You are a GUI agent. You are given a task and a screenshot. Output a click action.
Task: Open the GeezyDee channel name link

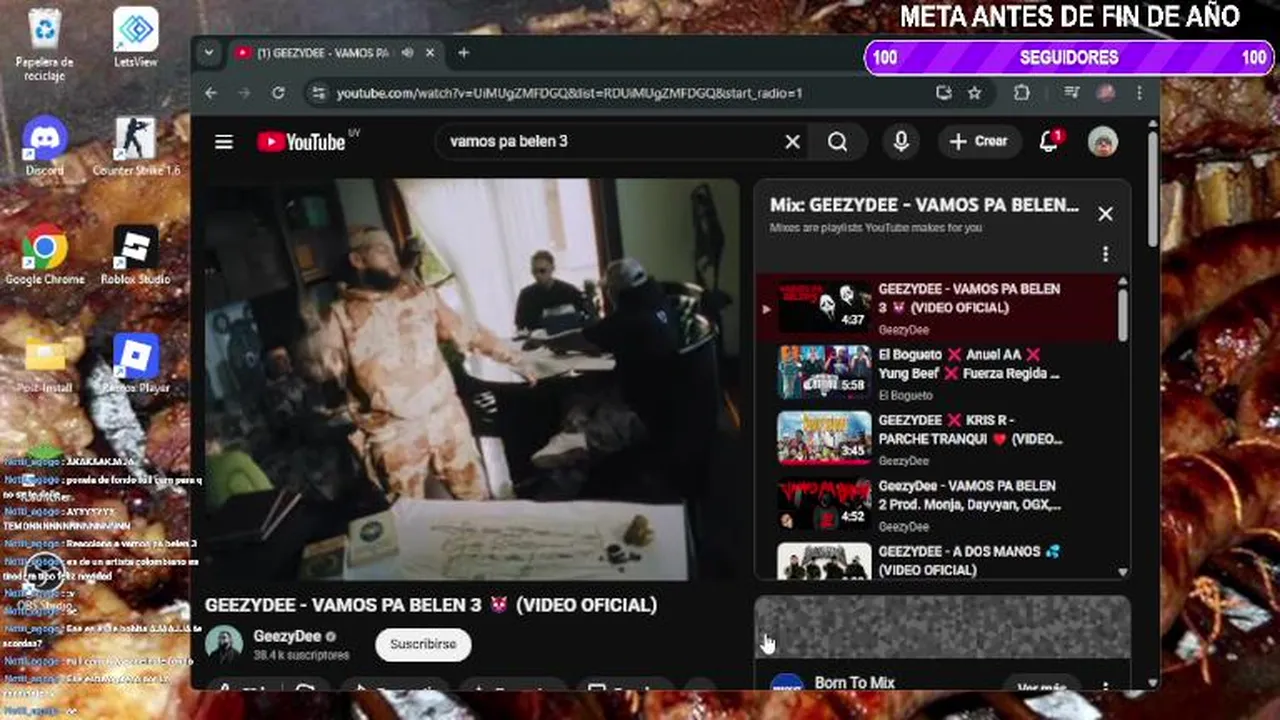pyautogui.click(x=287, y=636)
